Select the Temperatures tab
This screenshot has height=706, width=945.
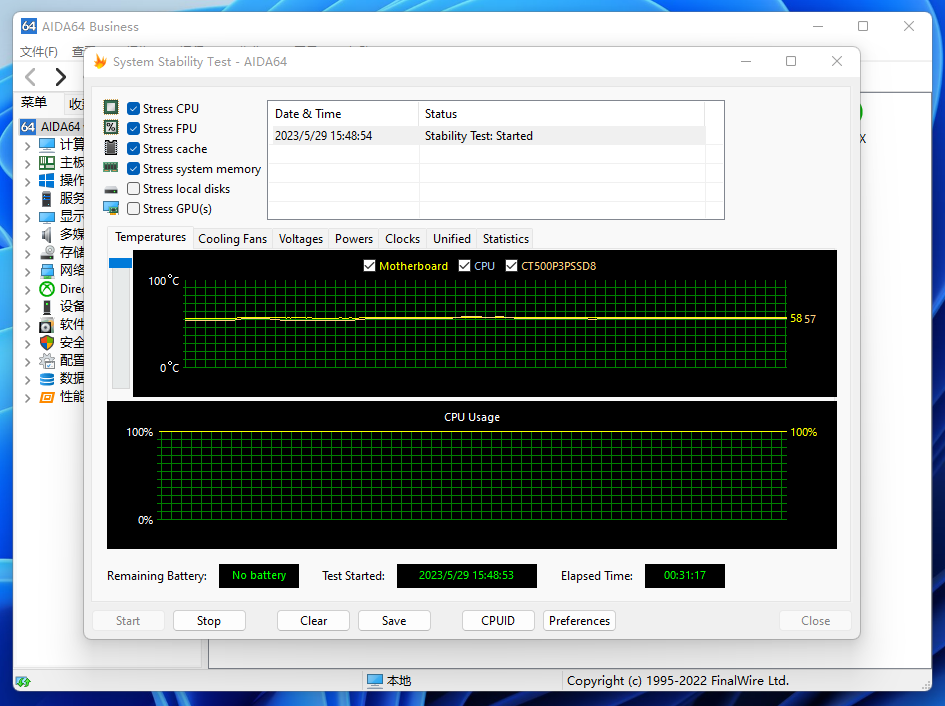151,237
